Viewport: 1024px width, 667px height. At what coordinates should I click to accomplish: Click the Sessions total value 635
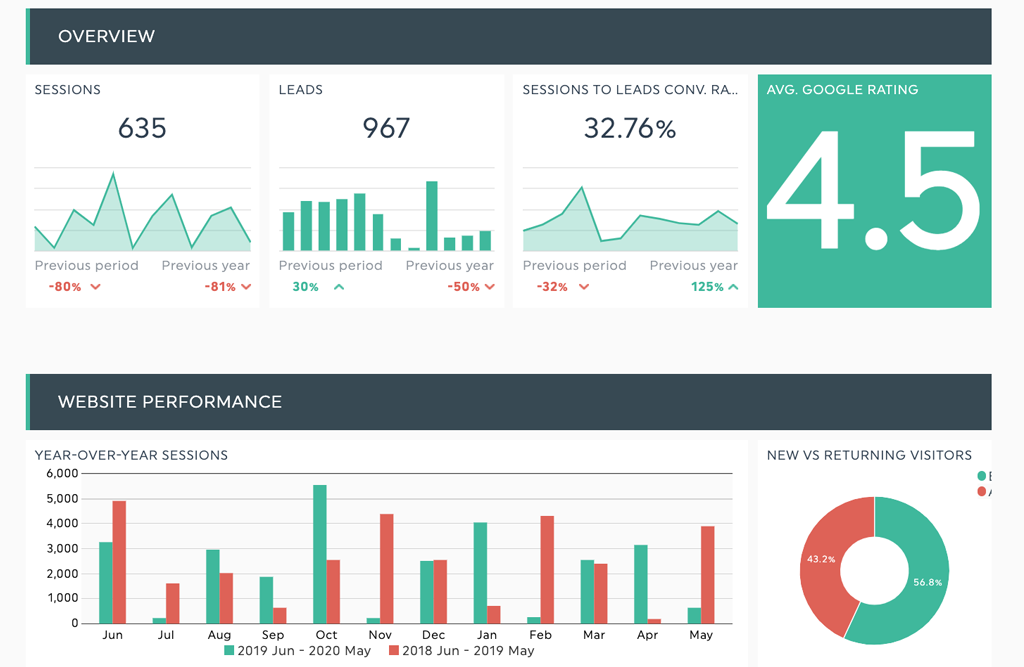click(x=142, y=128)
